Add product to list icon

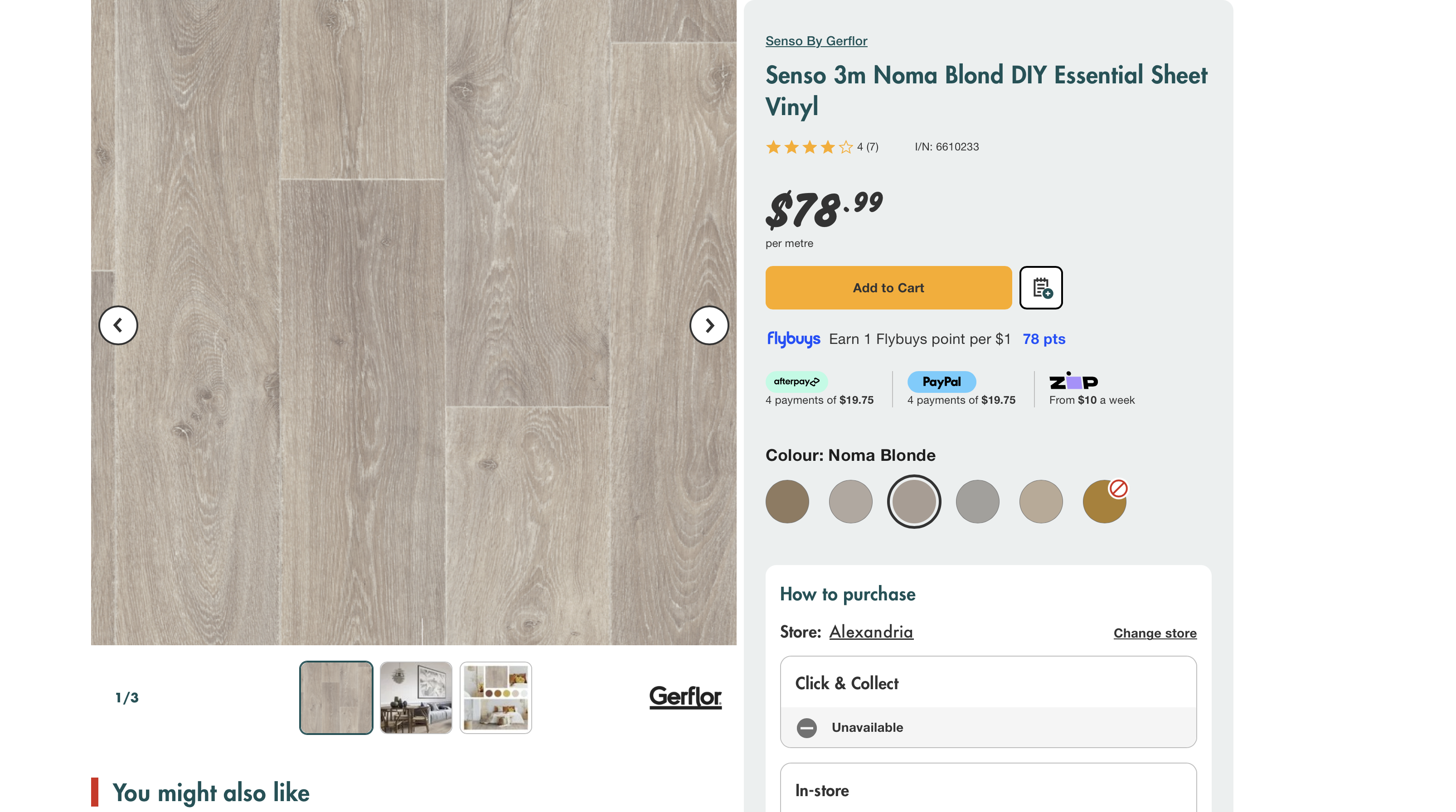(1041, 288)
